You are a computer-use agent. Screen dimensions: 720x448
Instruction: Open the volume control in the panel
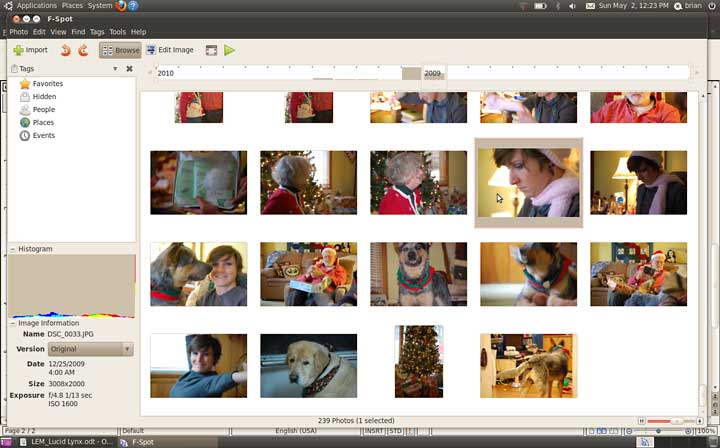572,6
